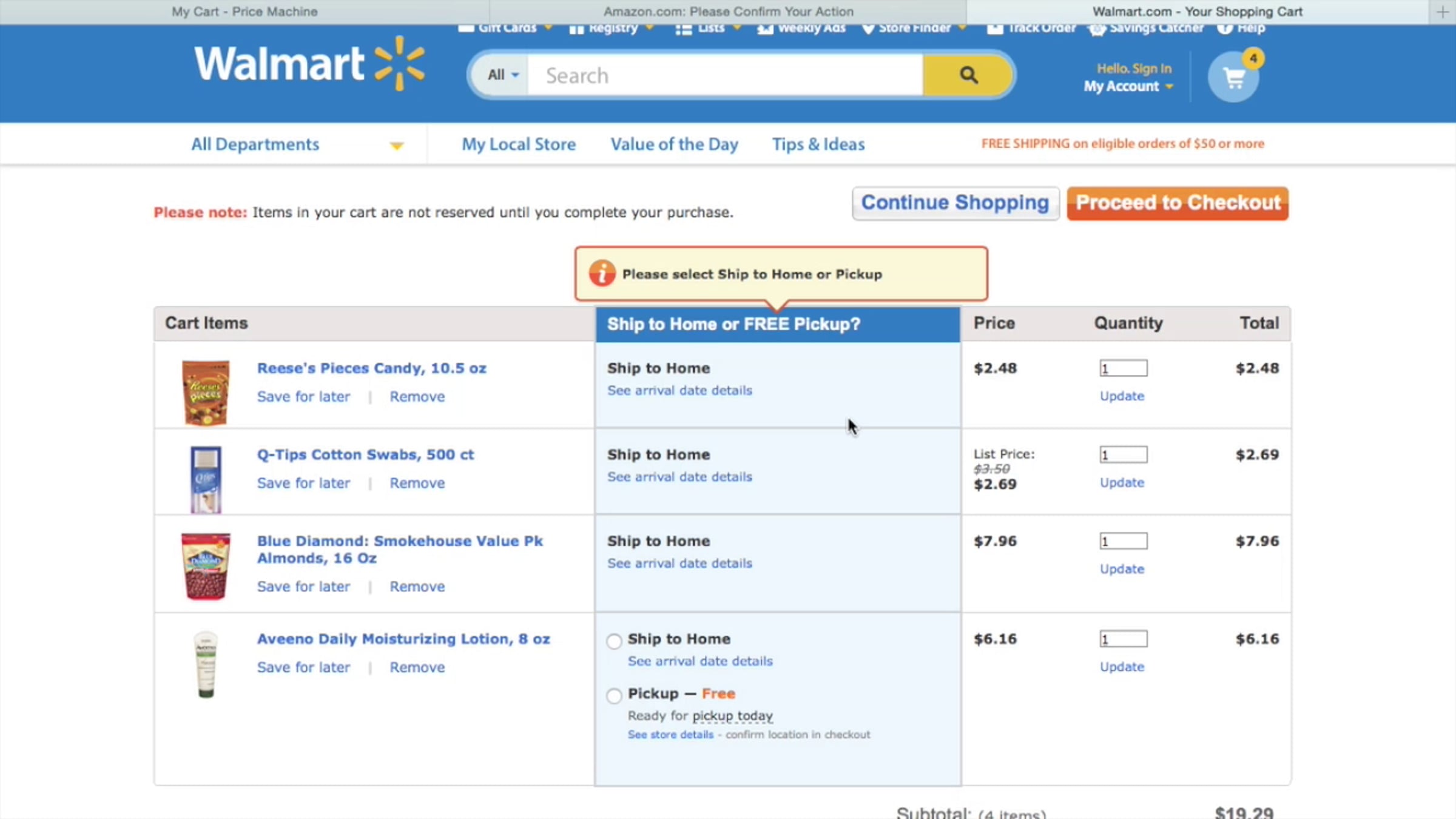Click the quantity field for Reese's Pieces
The width and height of the screenshot is (1456, 819).
pos(1123,368)
